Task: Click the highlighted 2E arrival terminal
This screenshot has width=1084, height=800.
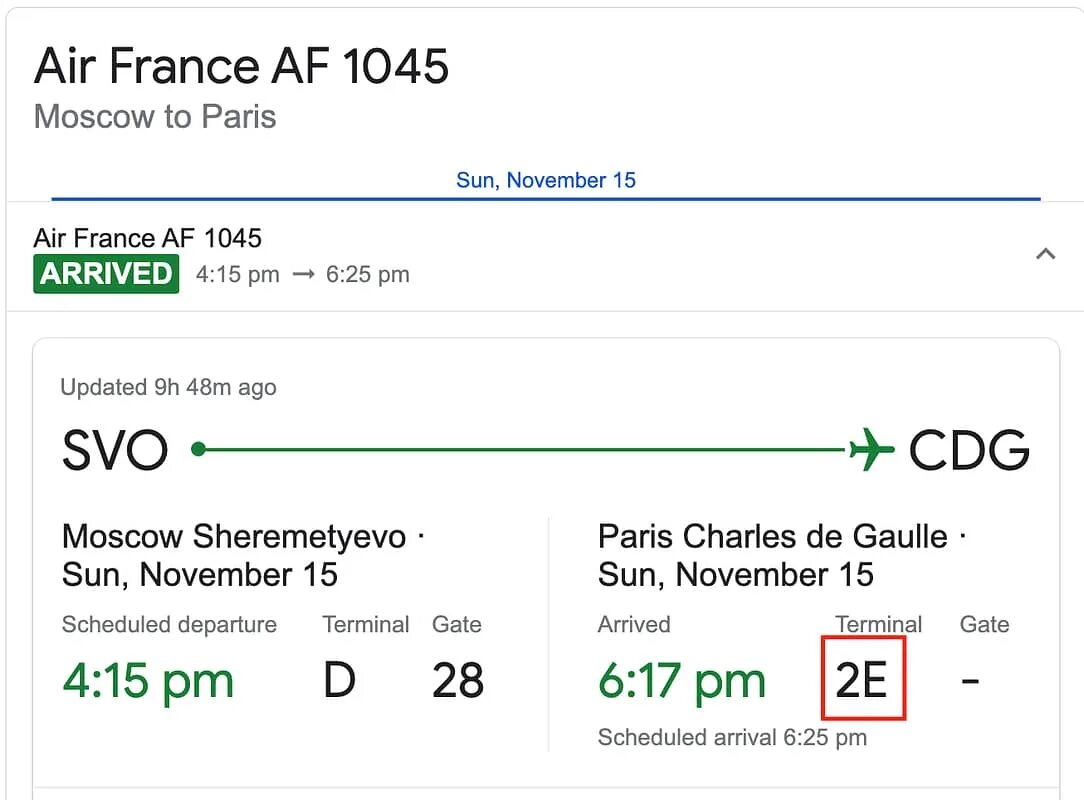Action: pyautogui.click(x=862, y=680)
